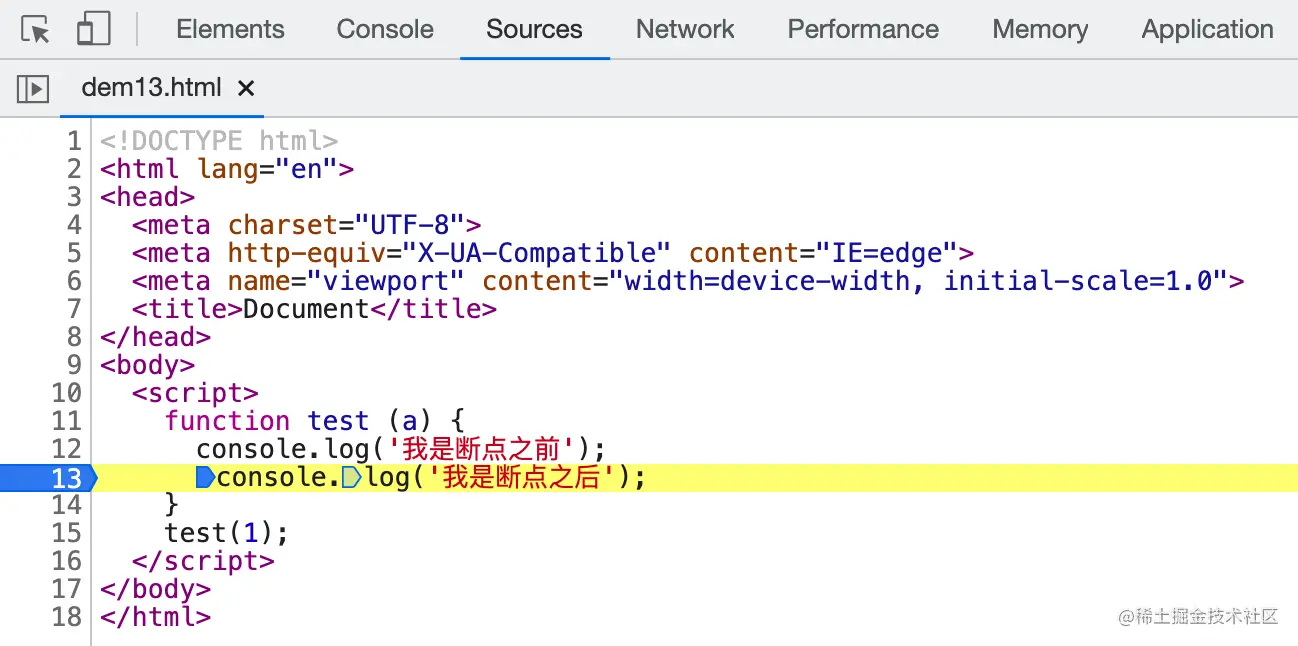Click line number 10 in the gutter
This screenshot has height=646, width=1298.
click(x=66, y=392)
